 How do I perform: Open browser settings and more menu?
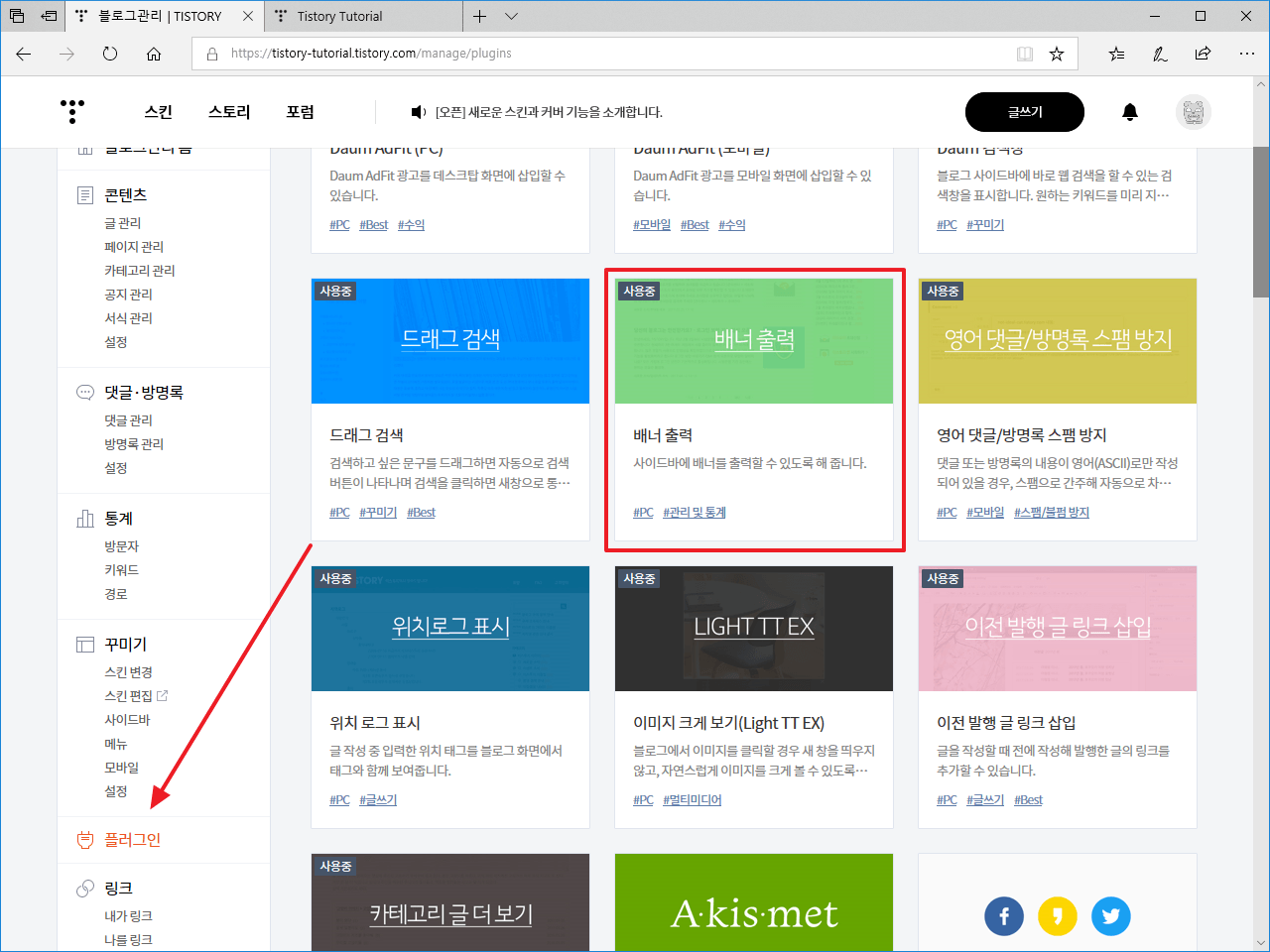point(1247,54)
